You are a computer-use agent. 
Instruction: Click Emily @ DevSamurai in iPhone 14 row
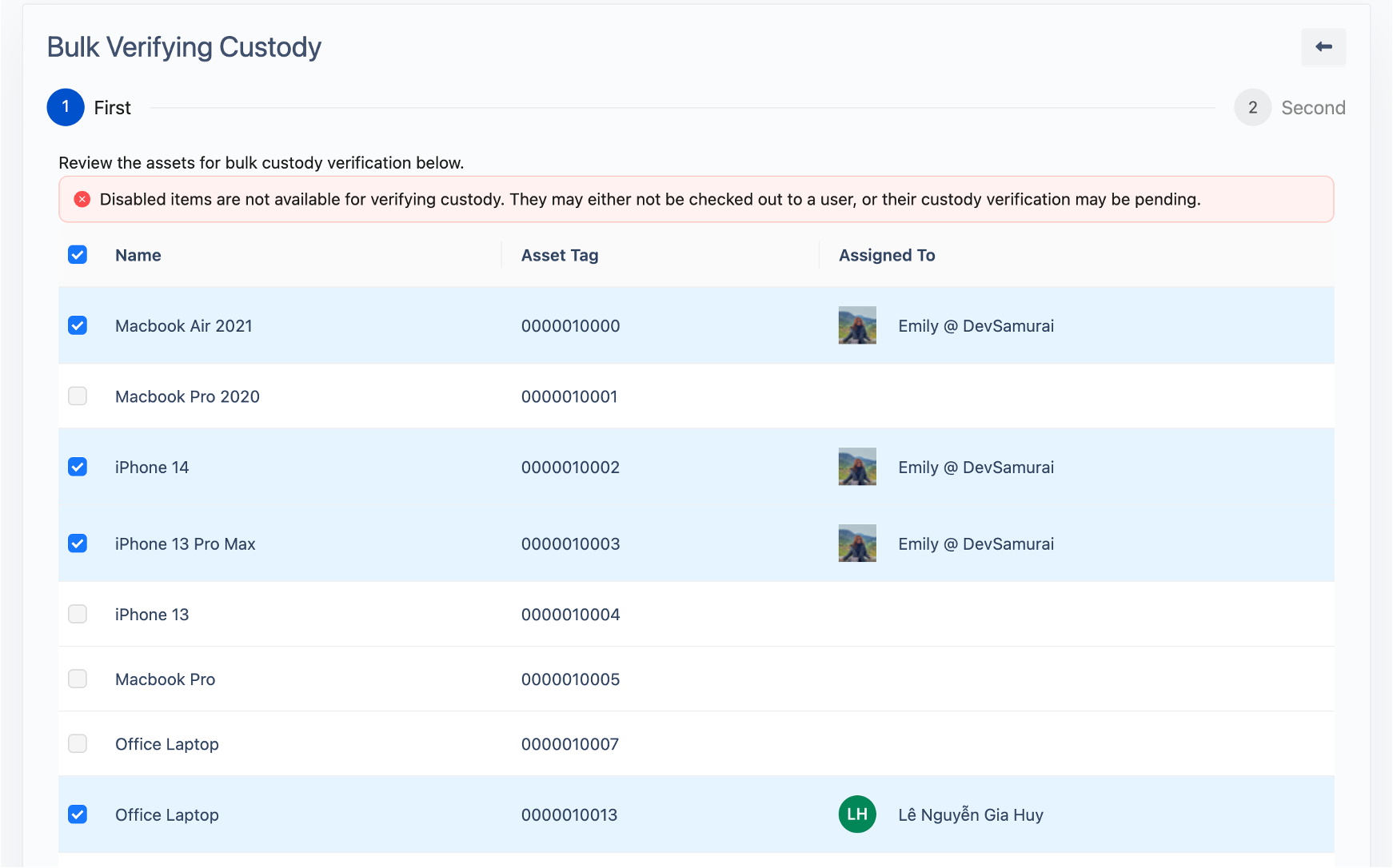pyautogui.click(x=976, y=468)
